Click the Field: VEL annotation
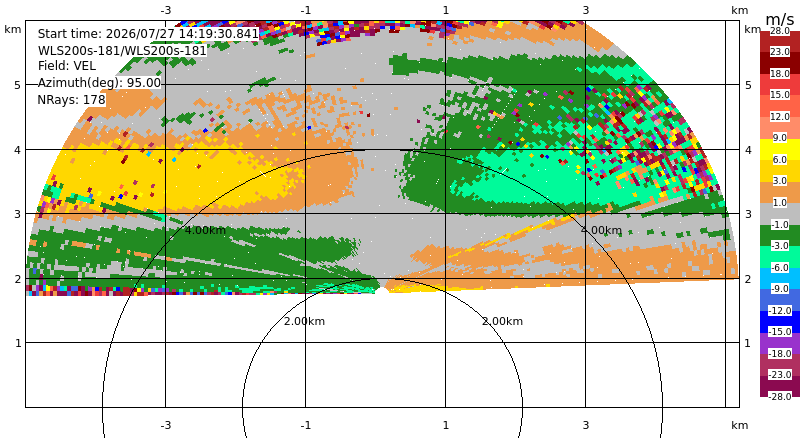This screenshot has height=438, width=800. 67,66
